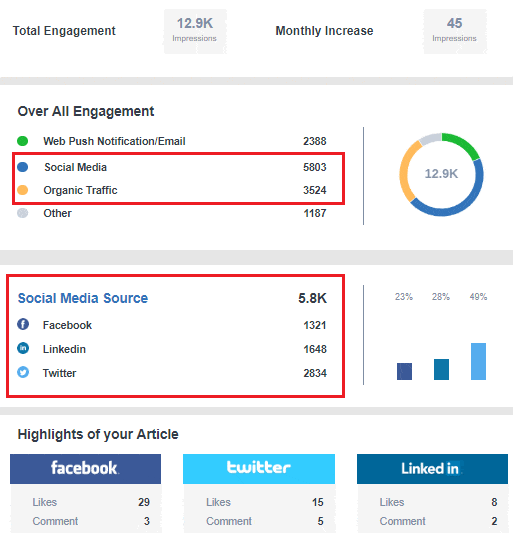Viewport: 513px width, 533px height.
Task: Click the value 5803
Action: click(314, 167)
